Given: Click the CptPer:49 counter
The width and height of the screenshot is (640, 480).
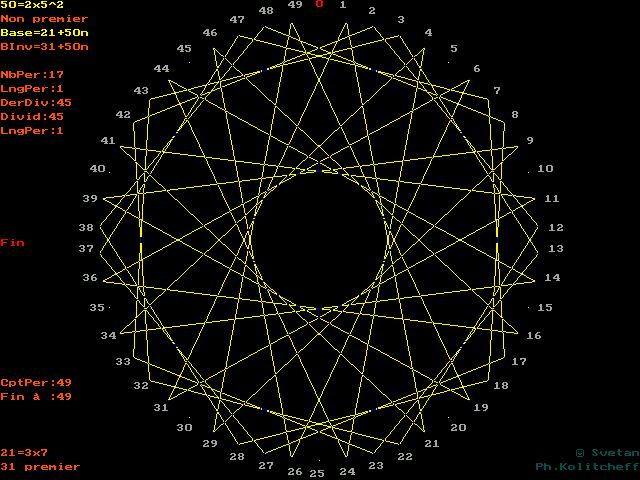Looking at the screenshot, I should point(36,383).
